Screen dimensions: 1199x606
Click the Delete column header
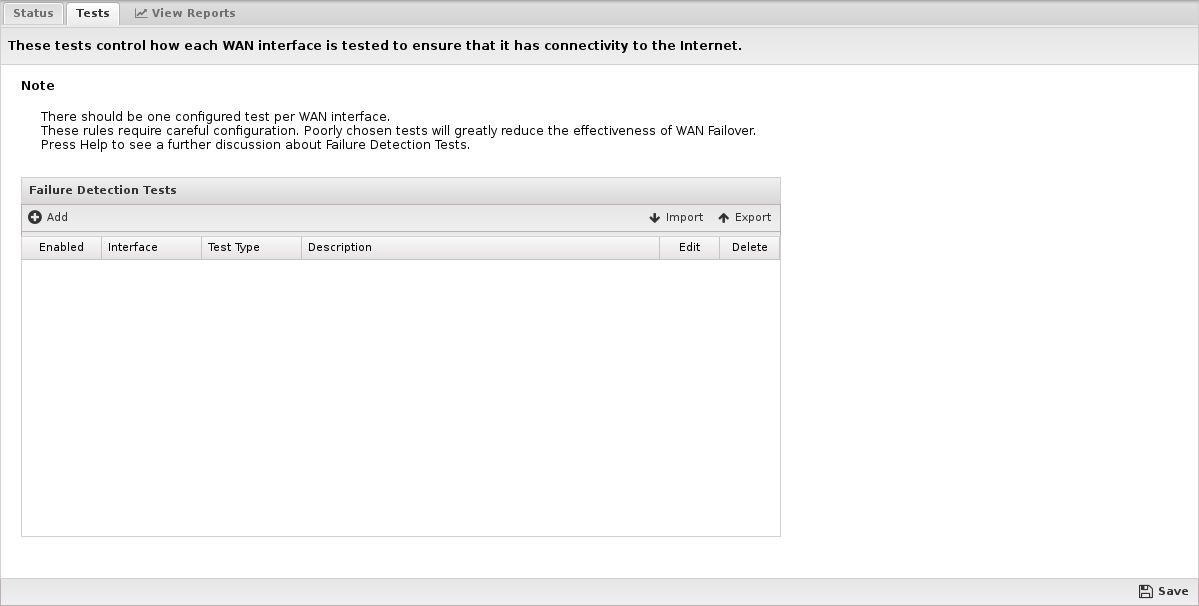click(x=749, y=248)
